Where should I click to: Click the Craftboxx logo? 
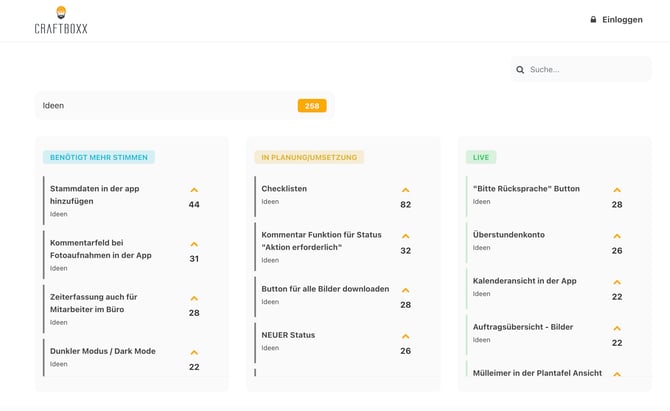(61, 20)
